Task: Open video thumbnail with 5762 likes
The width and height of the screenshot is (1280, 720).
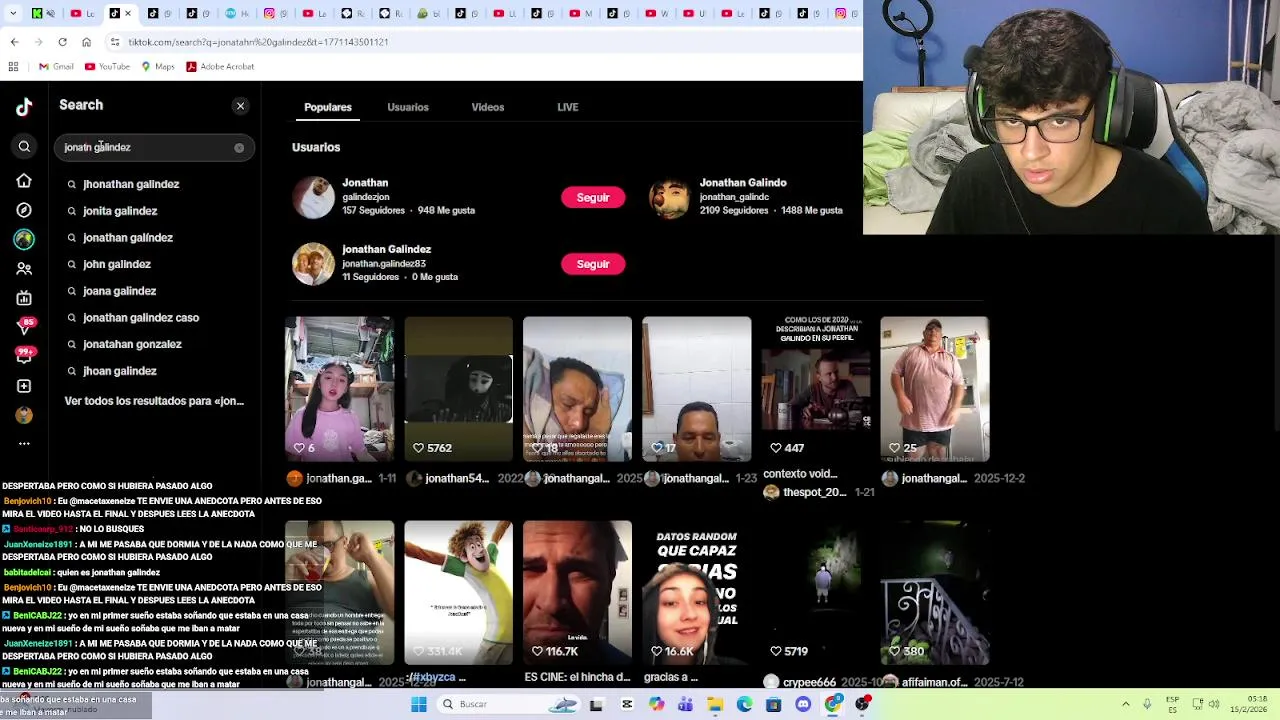Action: click(458, 389)
